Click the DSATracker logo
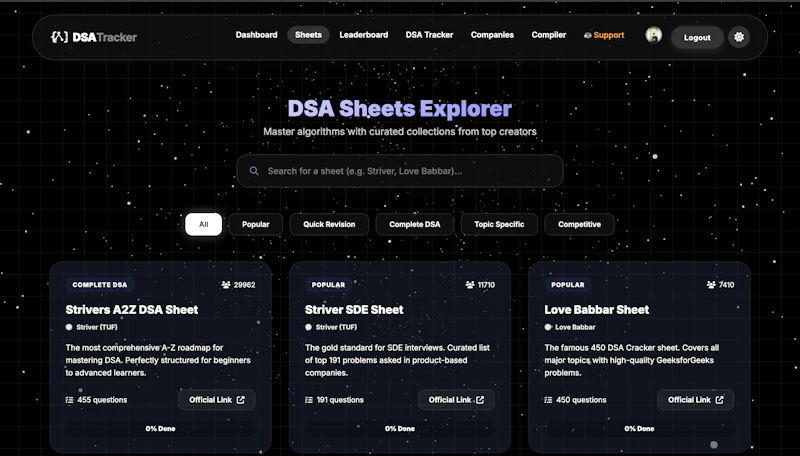 point(94,37)
